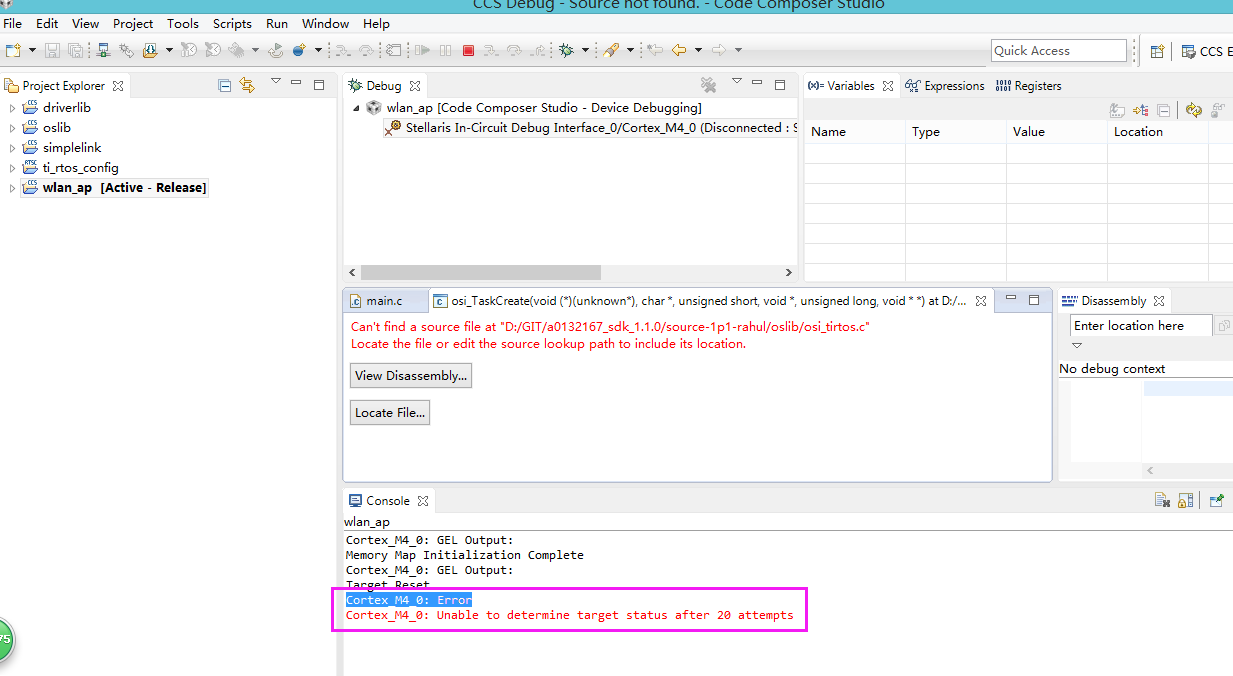1233x676 pixels.
Task: Expand the wlan_ap active project
Action: pyautogui.click(x=12, y=188)
